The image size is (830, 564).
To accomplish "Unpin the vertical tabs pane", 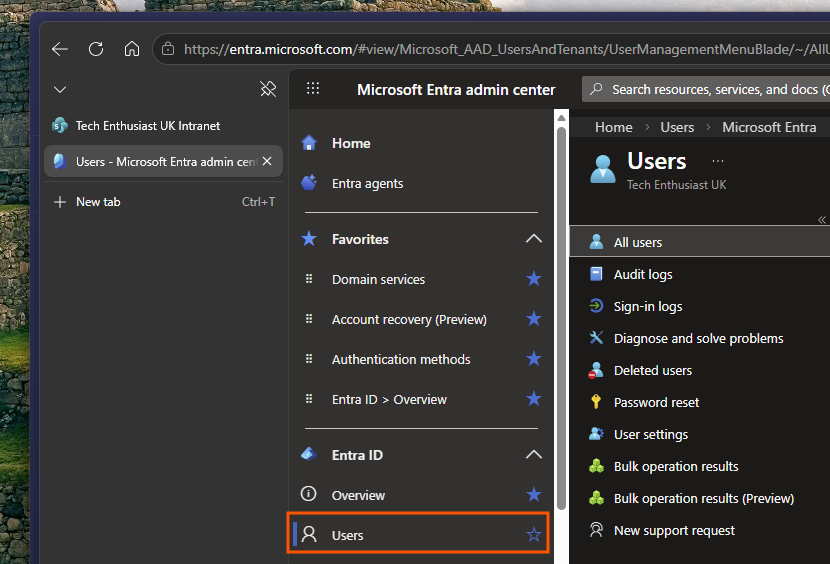I will [268, 88].
